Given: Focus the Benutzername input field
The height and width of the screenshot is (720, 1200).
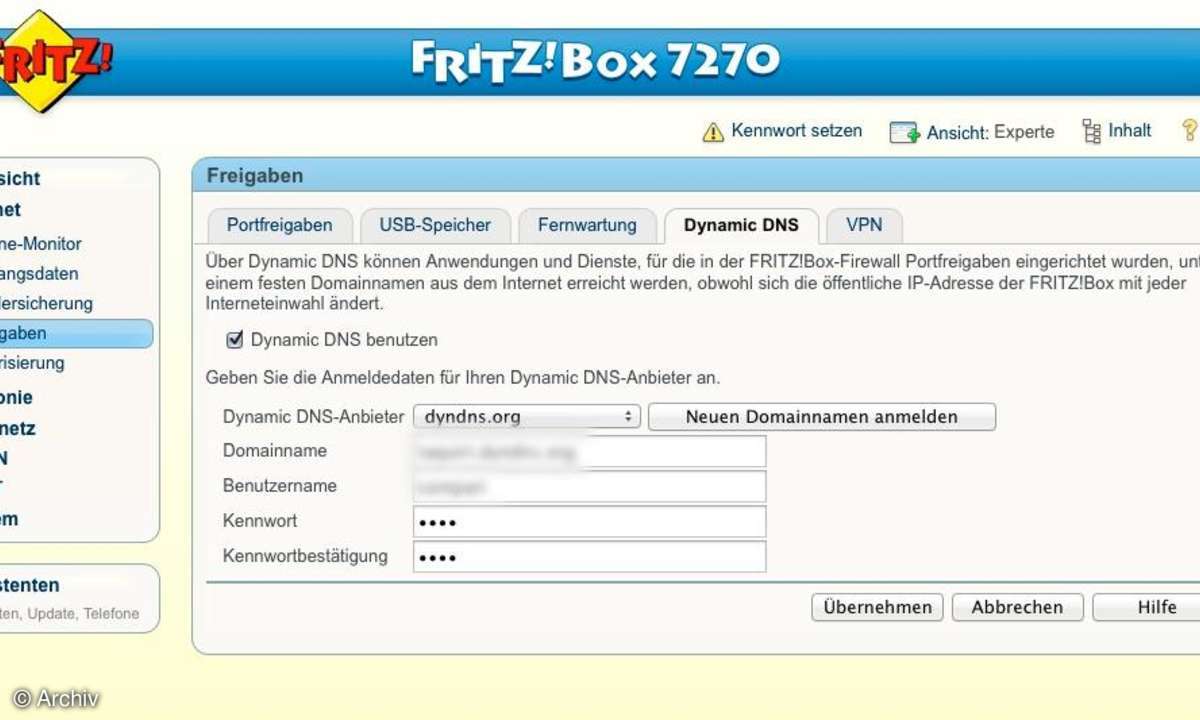Looking at the screenshot, I should [590, 487].
